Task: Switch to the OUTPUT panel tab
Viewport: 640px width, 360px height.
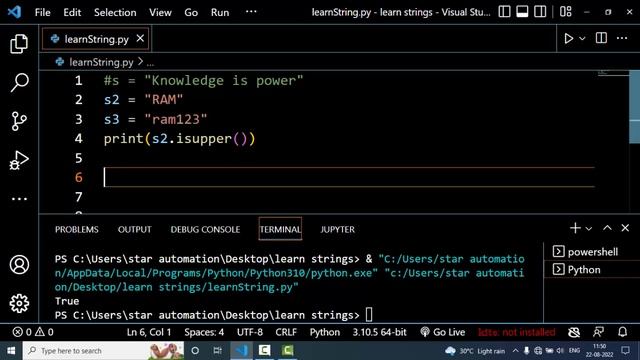Action: [135, 229]
